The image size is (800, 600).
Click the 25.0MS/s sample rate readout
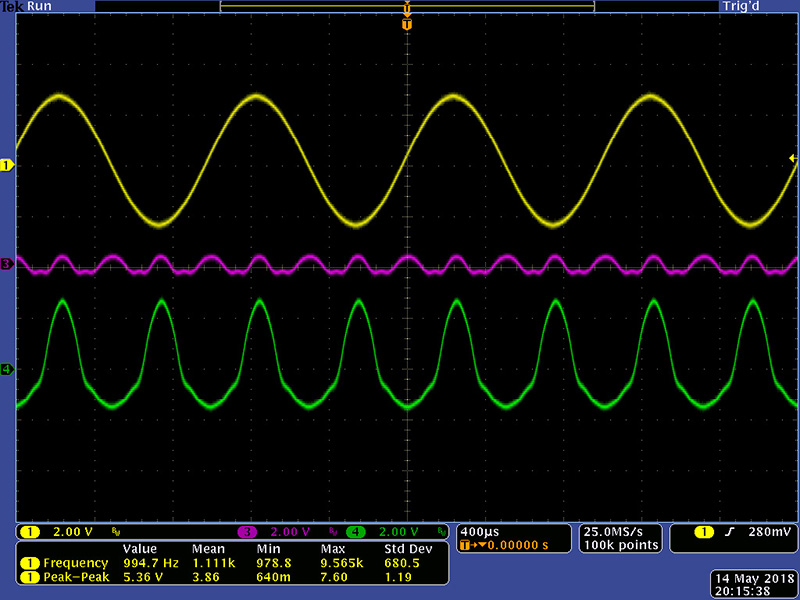pos(618,530)
